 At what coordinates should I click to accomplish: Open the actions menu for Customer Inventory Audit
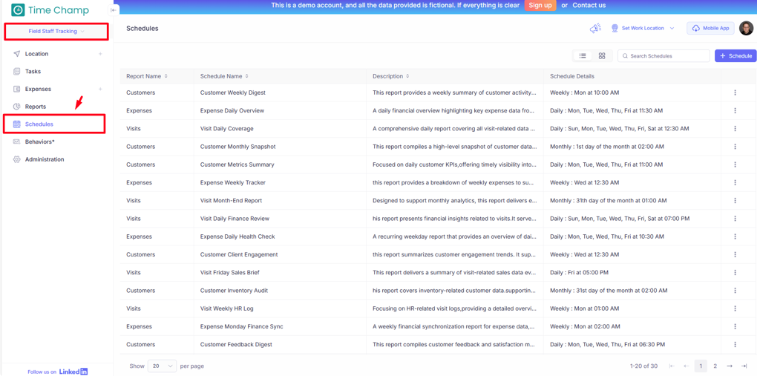click(x=735, y=291)
